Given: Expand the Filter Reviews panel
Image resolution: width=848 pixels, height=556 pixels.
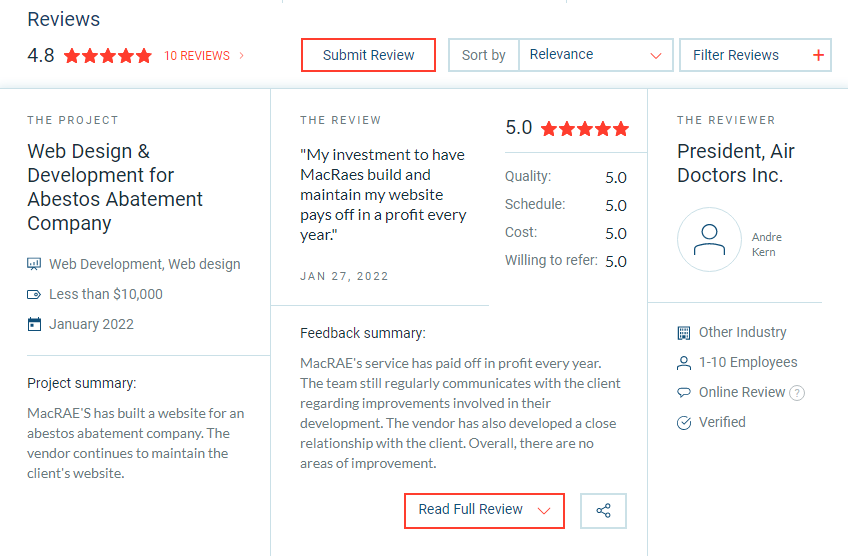Looking at the screenshot, I should click(755, 55).
